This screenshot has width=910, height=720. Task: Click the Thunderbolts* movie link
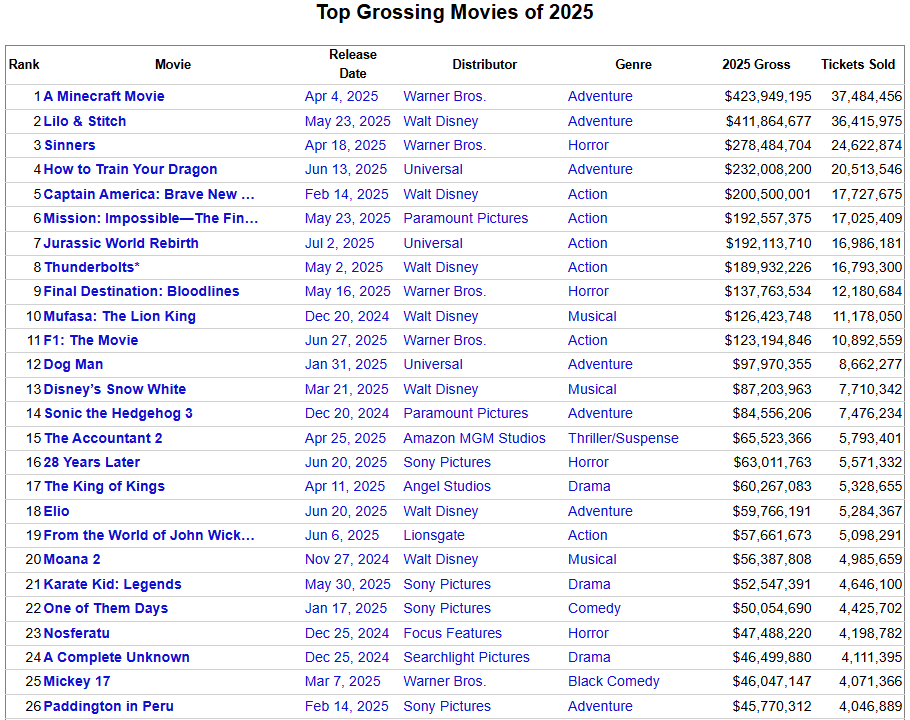point(92,267)
